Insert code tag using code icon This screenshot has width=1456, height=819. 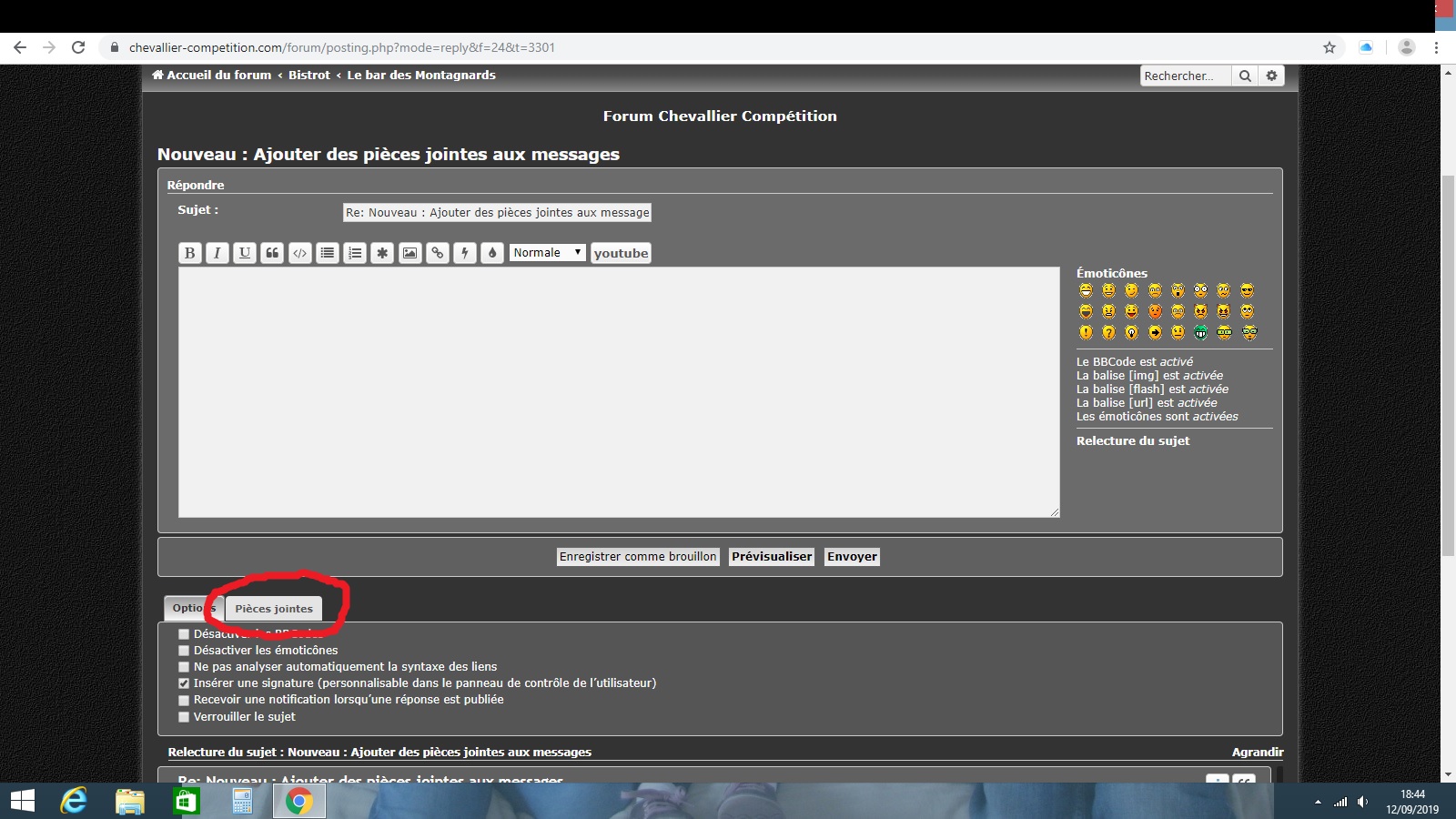coord(299,253)
